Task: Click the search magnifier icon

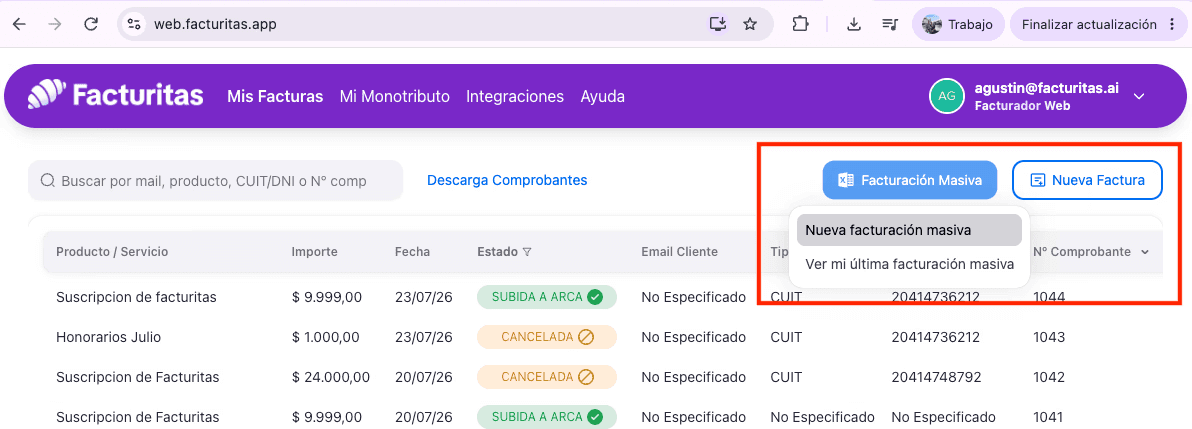Action: 48,180
